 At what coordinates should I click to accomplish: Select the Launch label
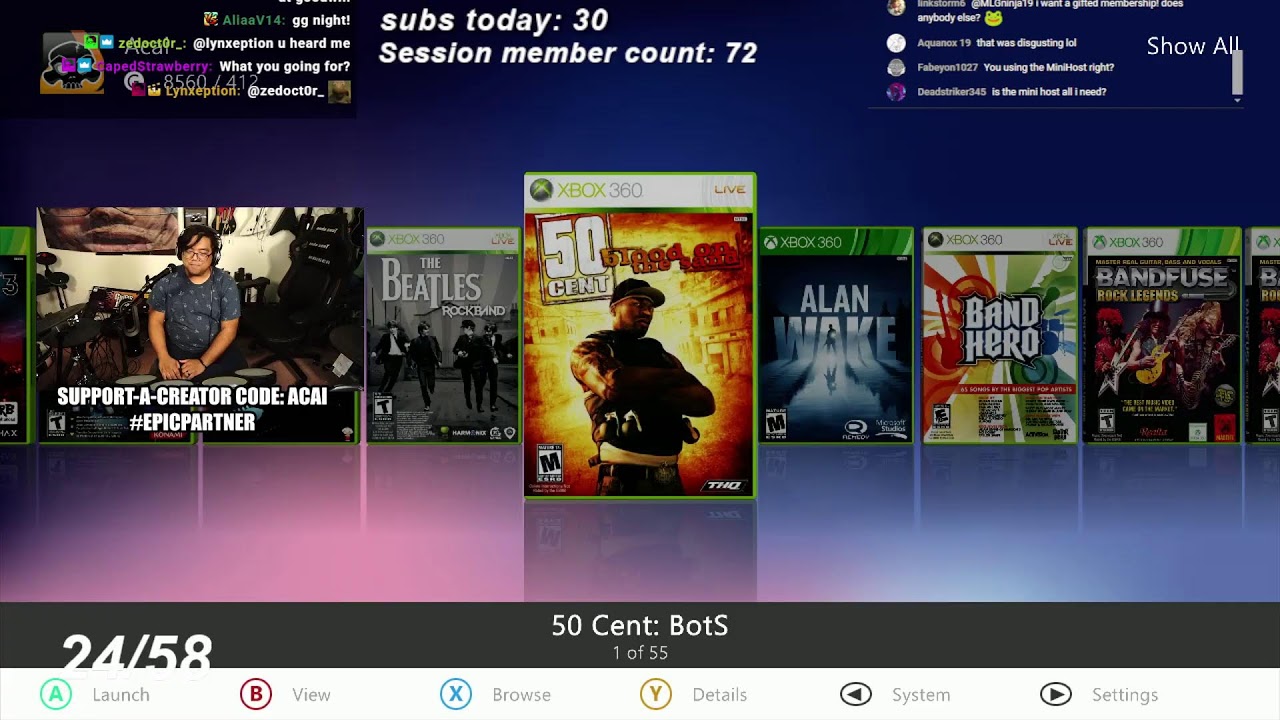point(121,695)
